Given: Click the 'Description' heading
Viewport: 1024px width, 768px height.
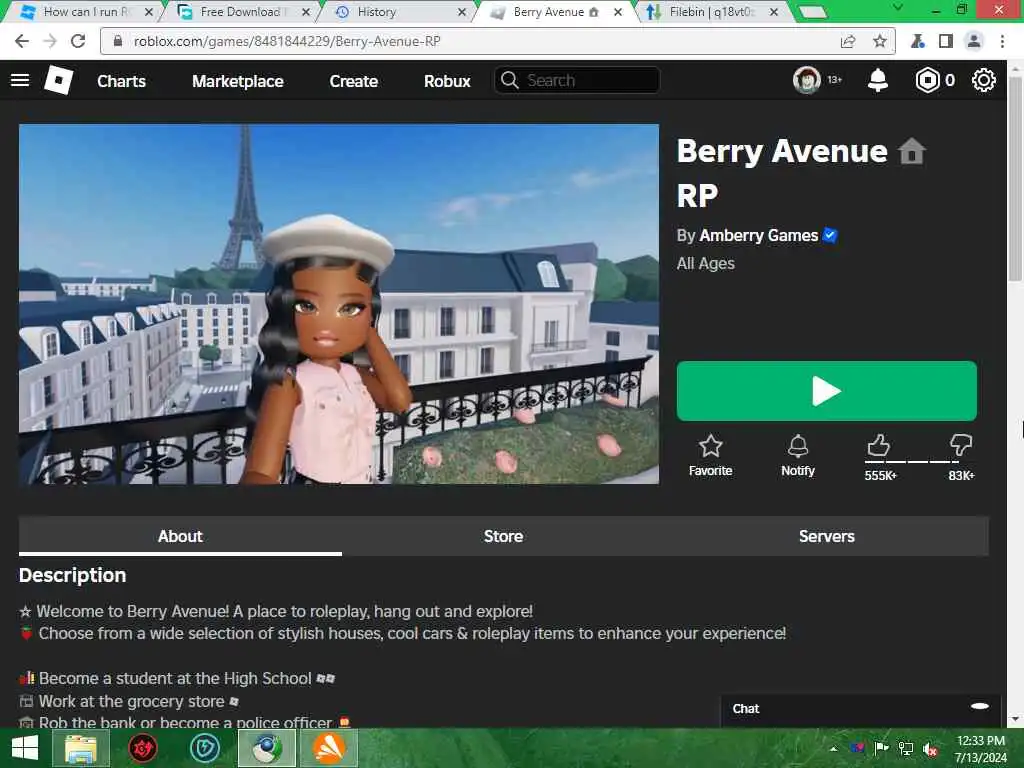Looking at the screenshot, I should coord(72,575).
